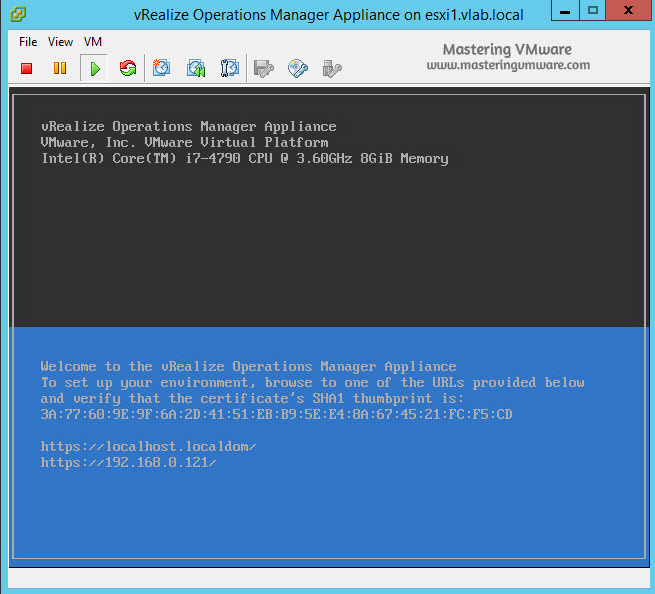Image resolution: width=655 pixels, height=594 pixels.
Task: Take a snapshot of the virtual machine
Action: [161, 68]
